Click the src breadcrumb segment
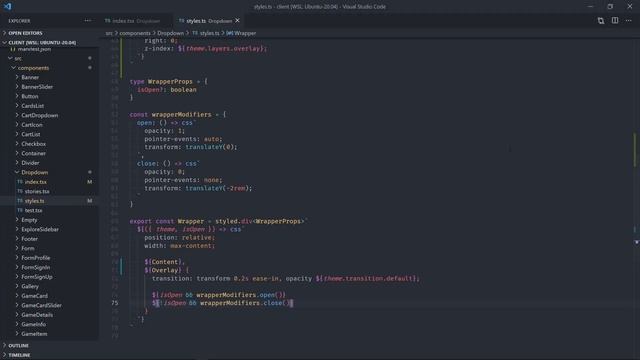This screenshot has width=640, height=360. [109, 33]
